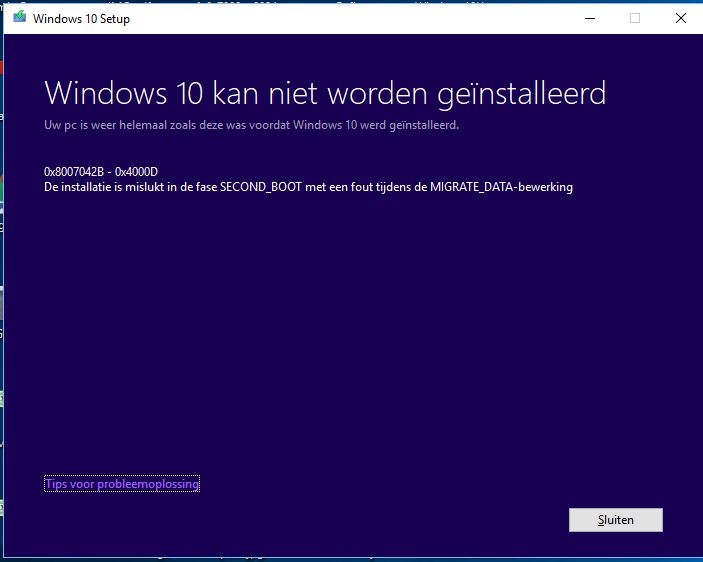Click the MIGRATE_DATA-bewerking text
Image resolution: width=703 pixels, height=562 pixels.
pyautogui.click(x=501, y=187)
